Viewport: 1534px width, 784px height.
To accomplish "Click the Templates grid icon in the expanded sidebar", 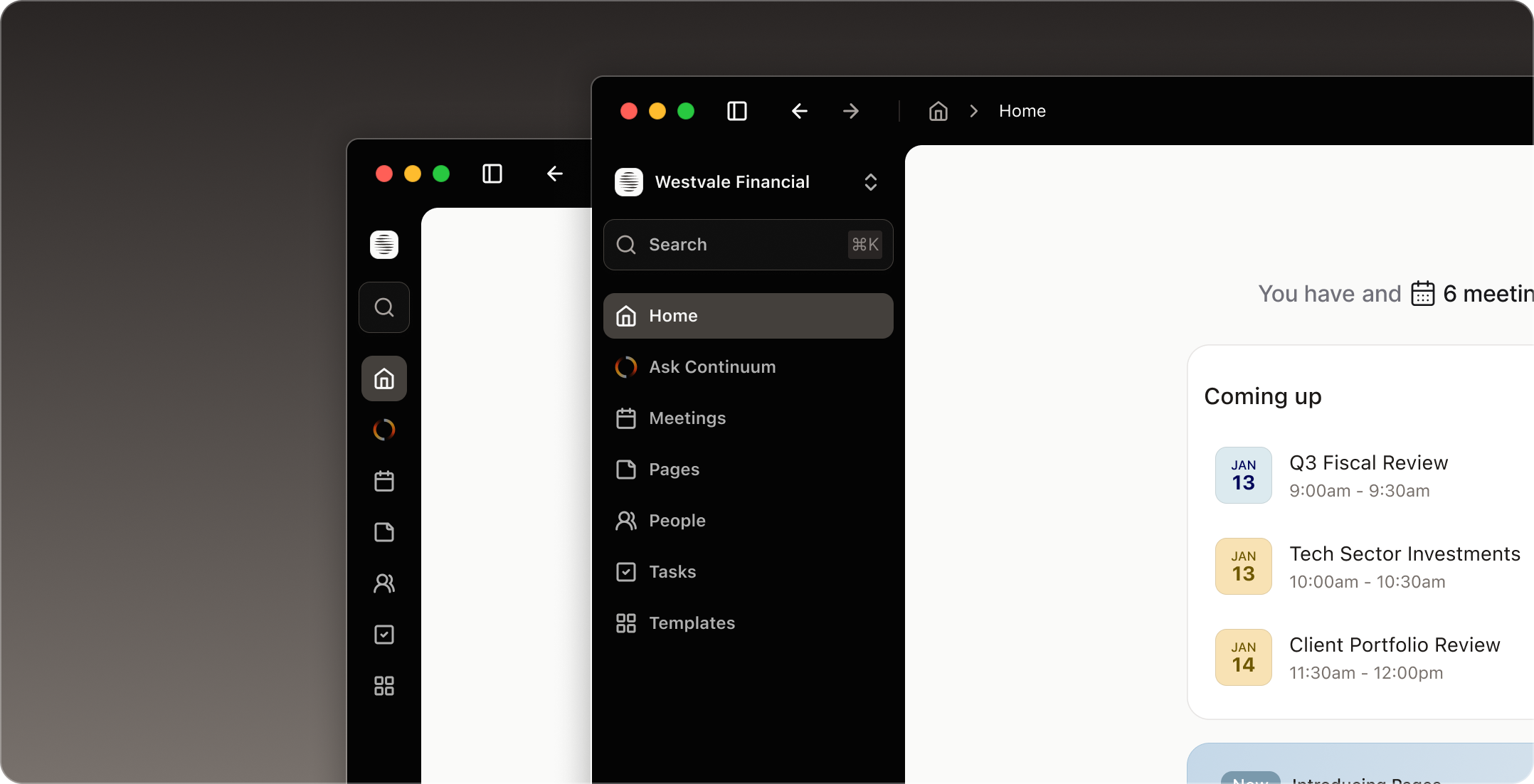I will (x=626, y=623).
